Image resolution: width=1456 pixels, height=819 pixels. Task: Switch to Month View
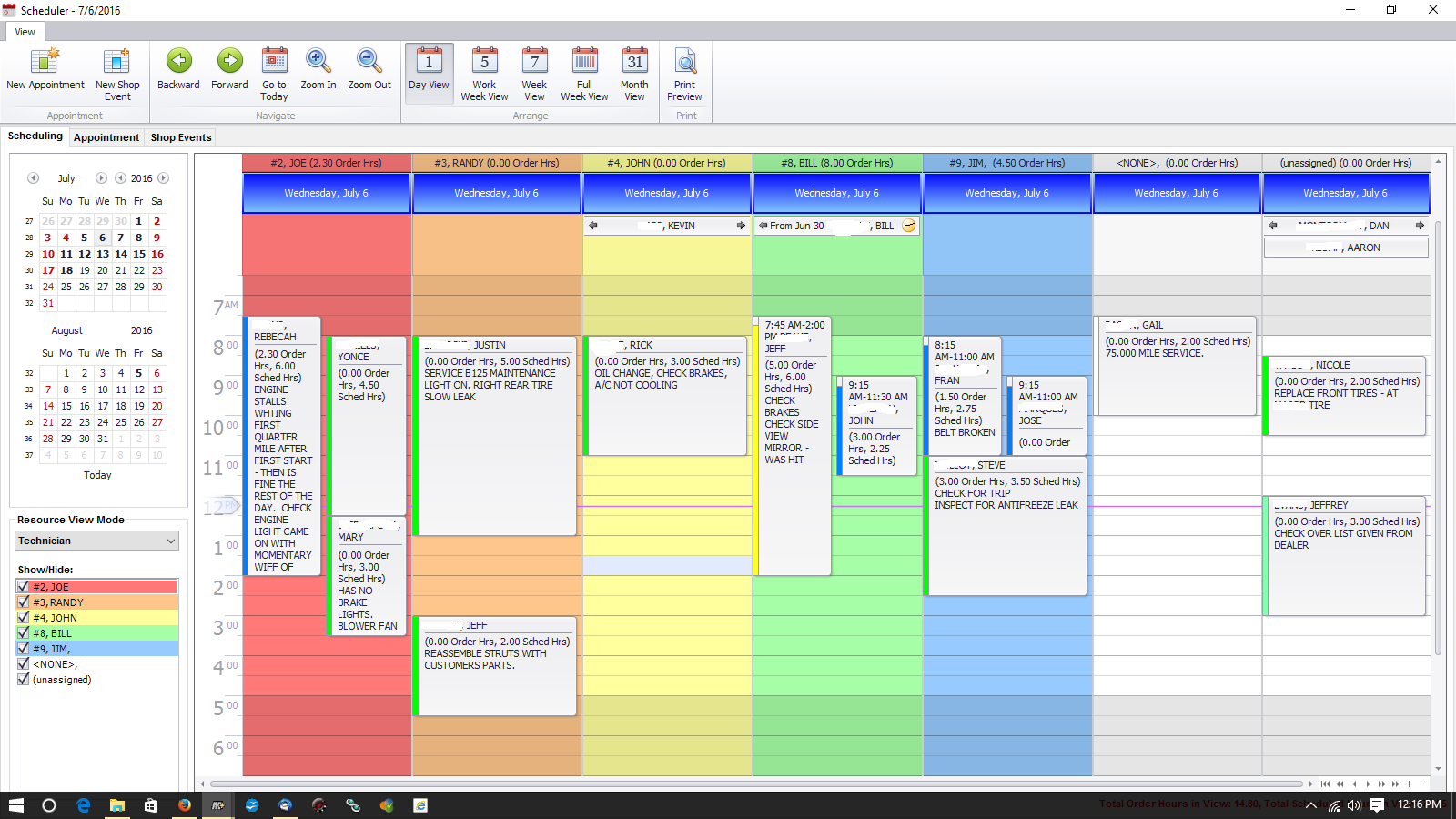634,73
